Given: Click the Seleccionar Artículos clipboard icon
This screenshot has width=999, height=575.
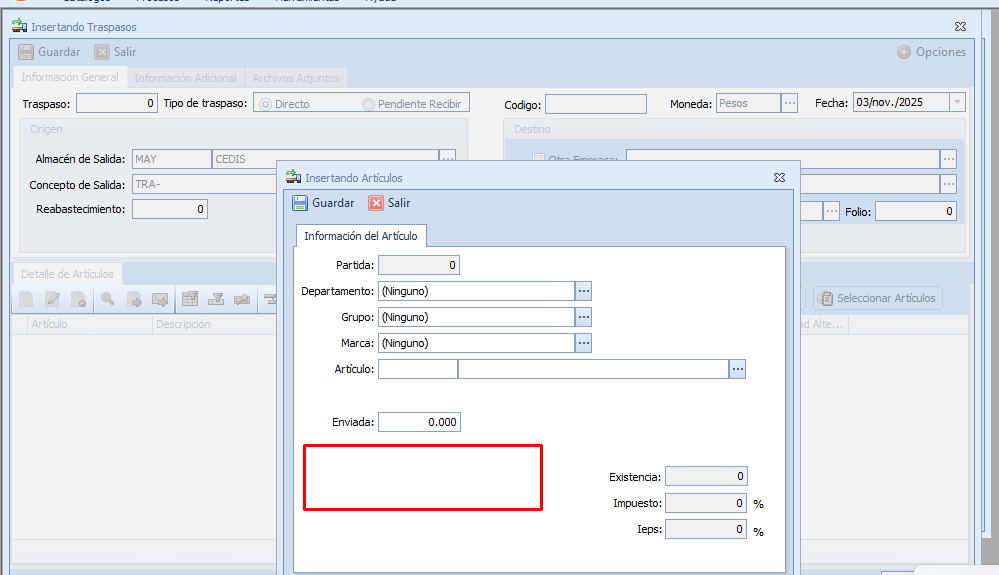Looking at the screenshot, I should click(825, 298).
